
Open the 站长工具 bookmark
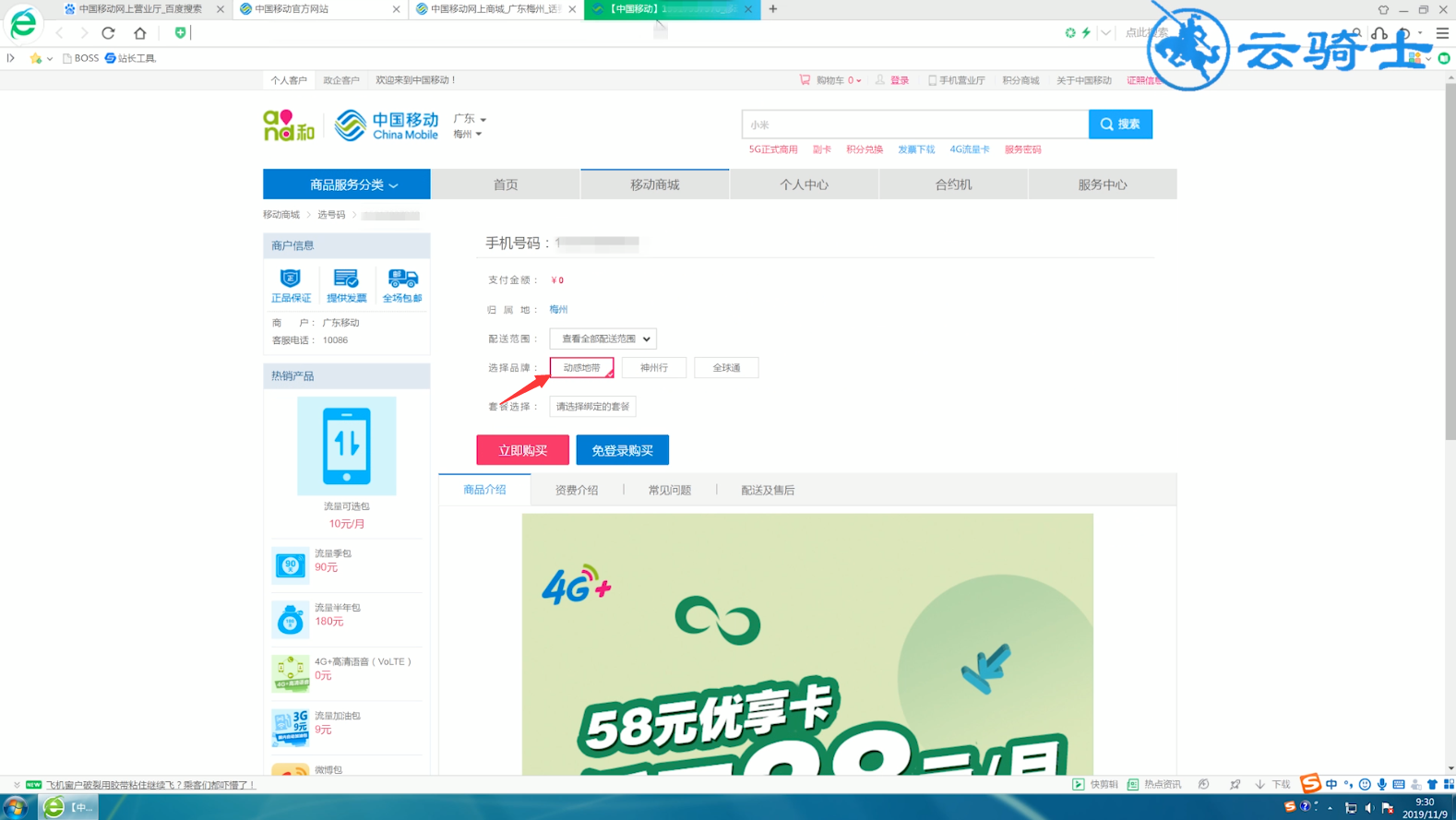point(130,58)
